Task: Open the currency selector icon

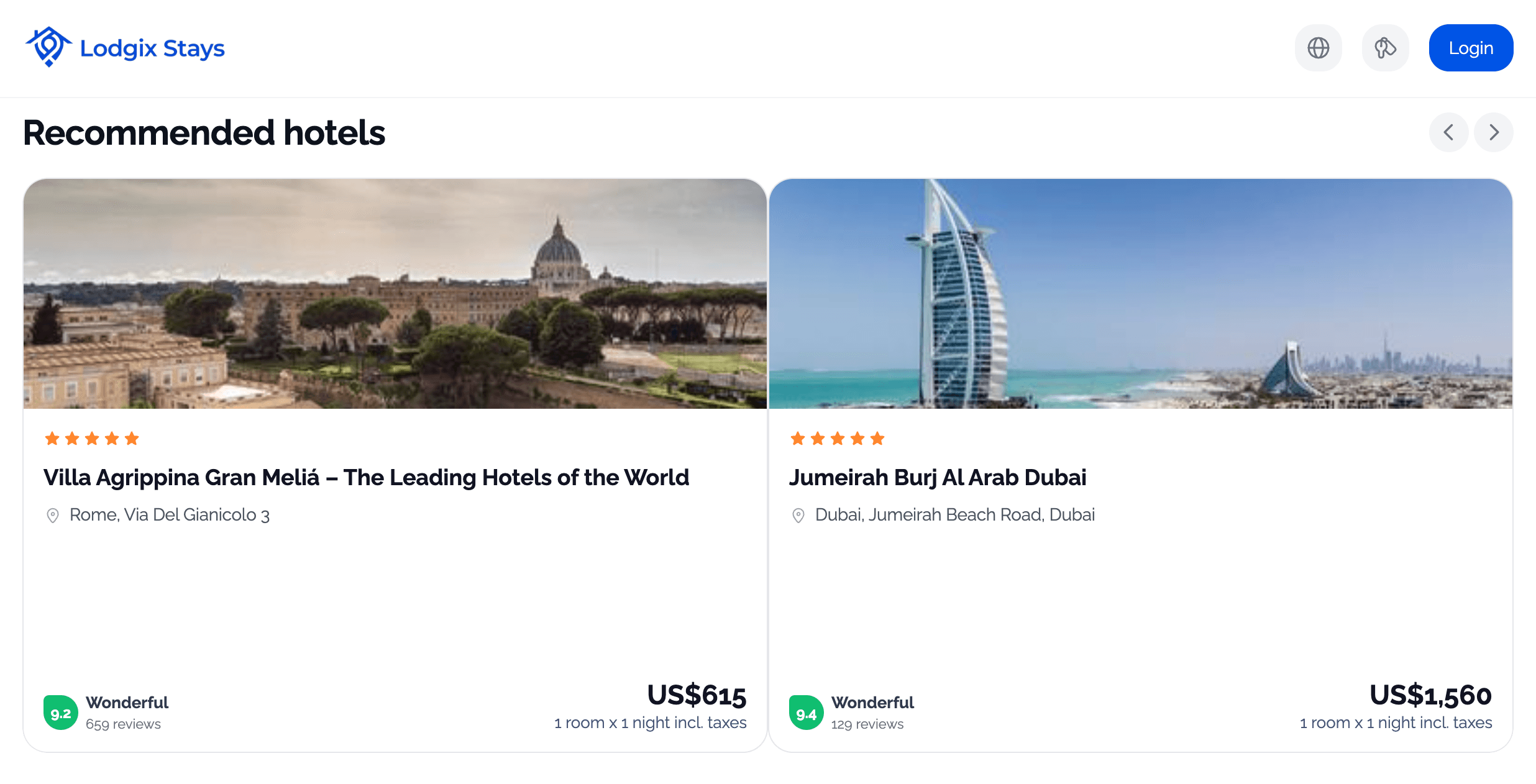Action: click(x=1385, y=48)
